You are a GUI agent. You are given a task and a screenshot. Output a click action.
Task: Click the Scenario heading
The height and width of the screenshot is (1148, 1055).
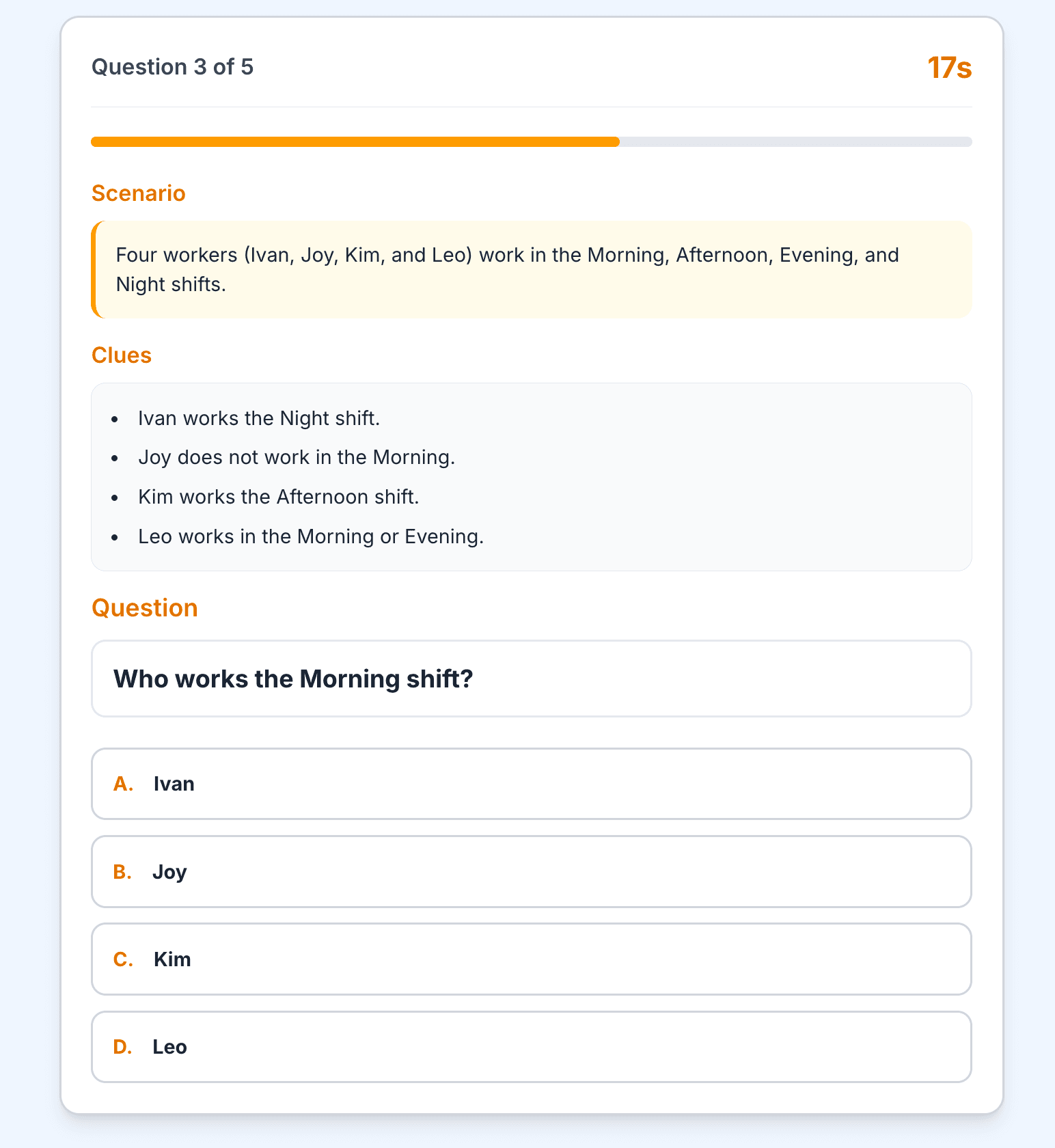tap(138, 193)
